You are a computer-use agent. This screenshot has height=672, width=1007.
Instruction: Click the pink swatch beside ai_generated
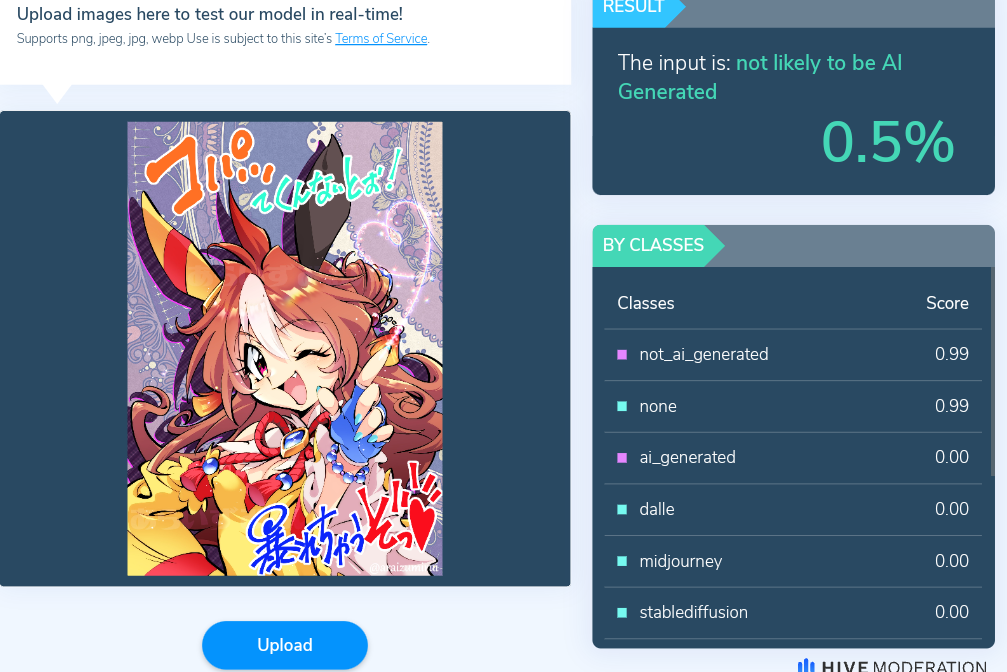622,457
